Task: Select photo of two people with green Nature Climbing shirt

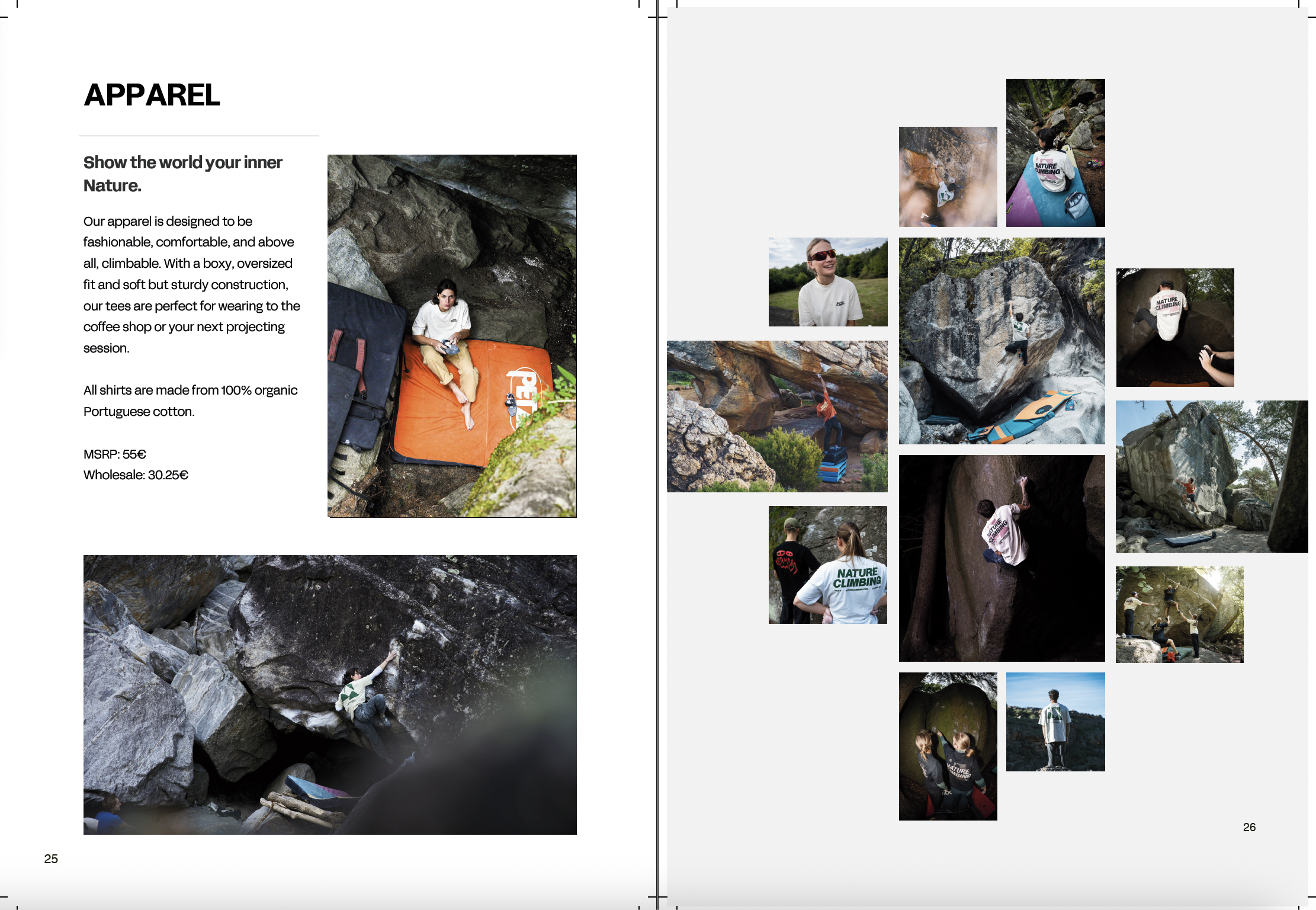Action: 827,565
